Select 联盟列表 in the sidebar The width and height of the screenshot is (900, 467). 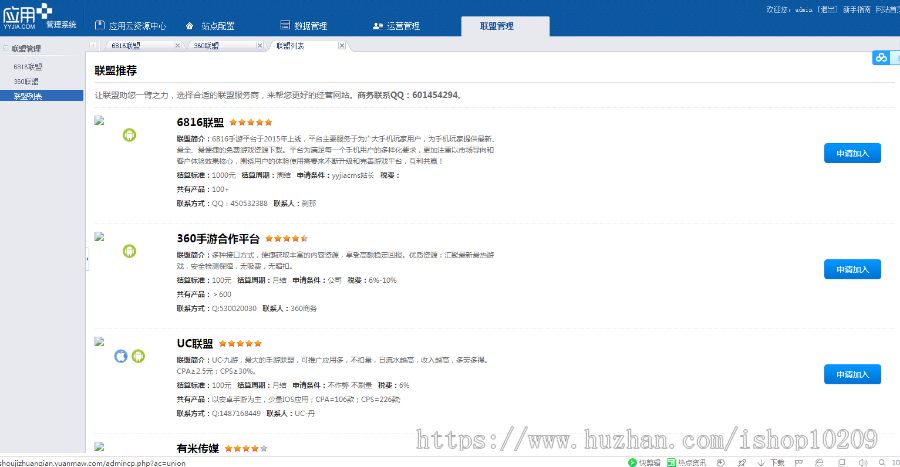coord(41,96)
